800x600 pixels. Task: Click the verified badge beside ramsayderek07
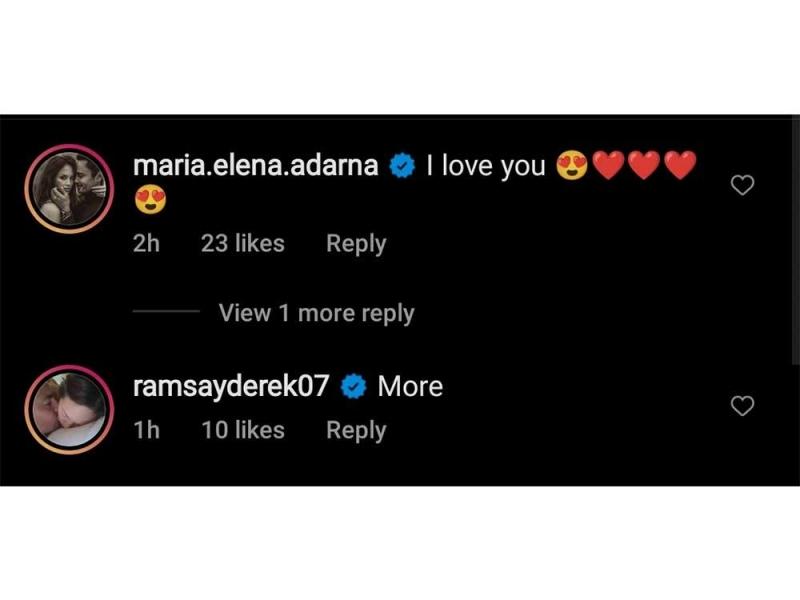tap(354, 386)
